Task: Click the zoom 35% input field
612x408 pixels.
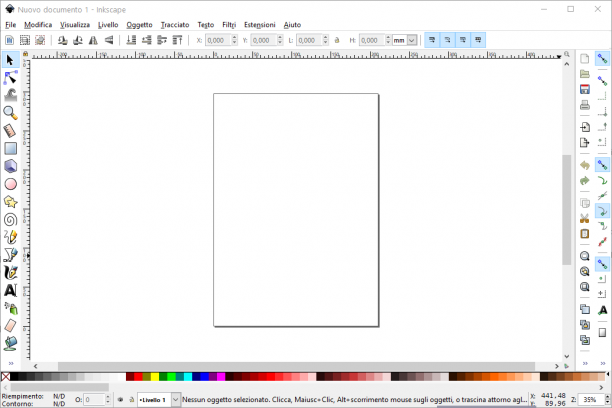Action: tap(591, 399)
